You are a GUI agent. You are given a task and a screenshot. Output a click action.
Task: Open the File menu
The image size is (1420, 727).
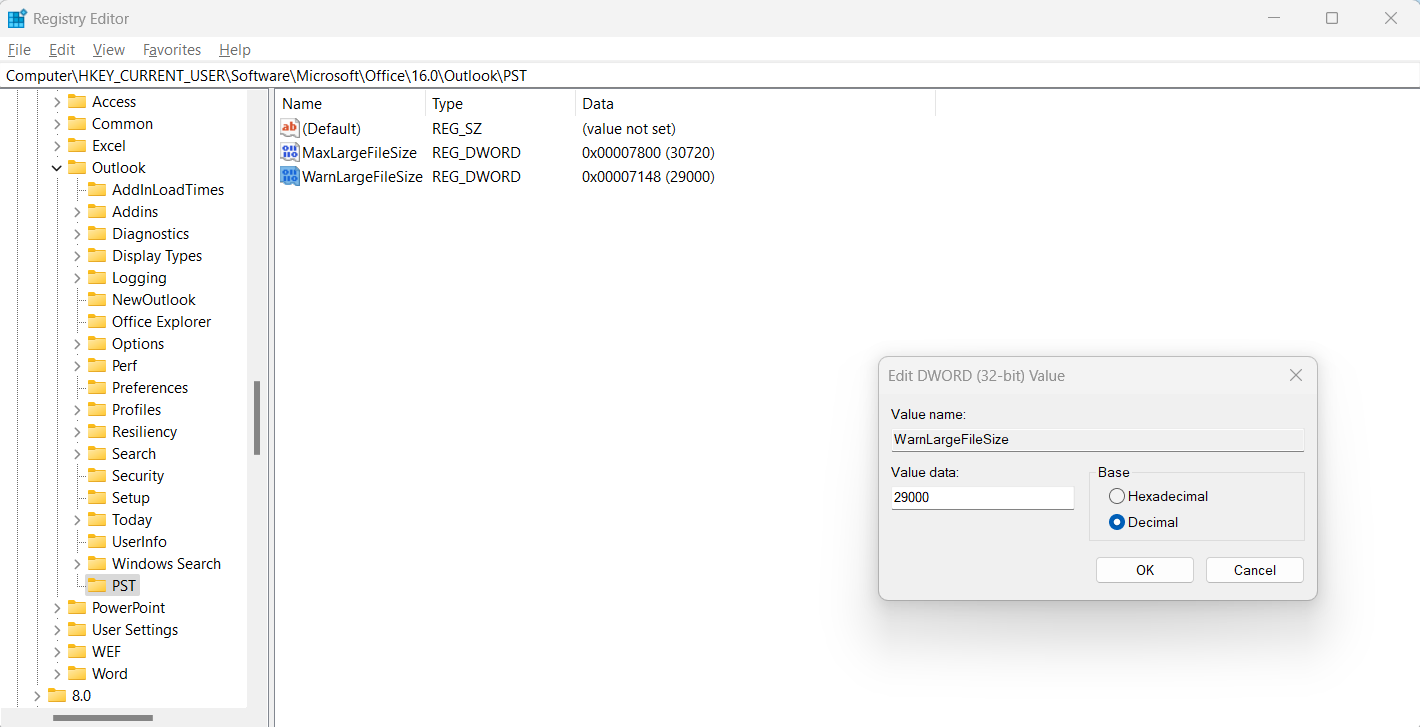click(19, 49)
